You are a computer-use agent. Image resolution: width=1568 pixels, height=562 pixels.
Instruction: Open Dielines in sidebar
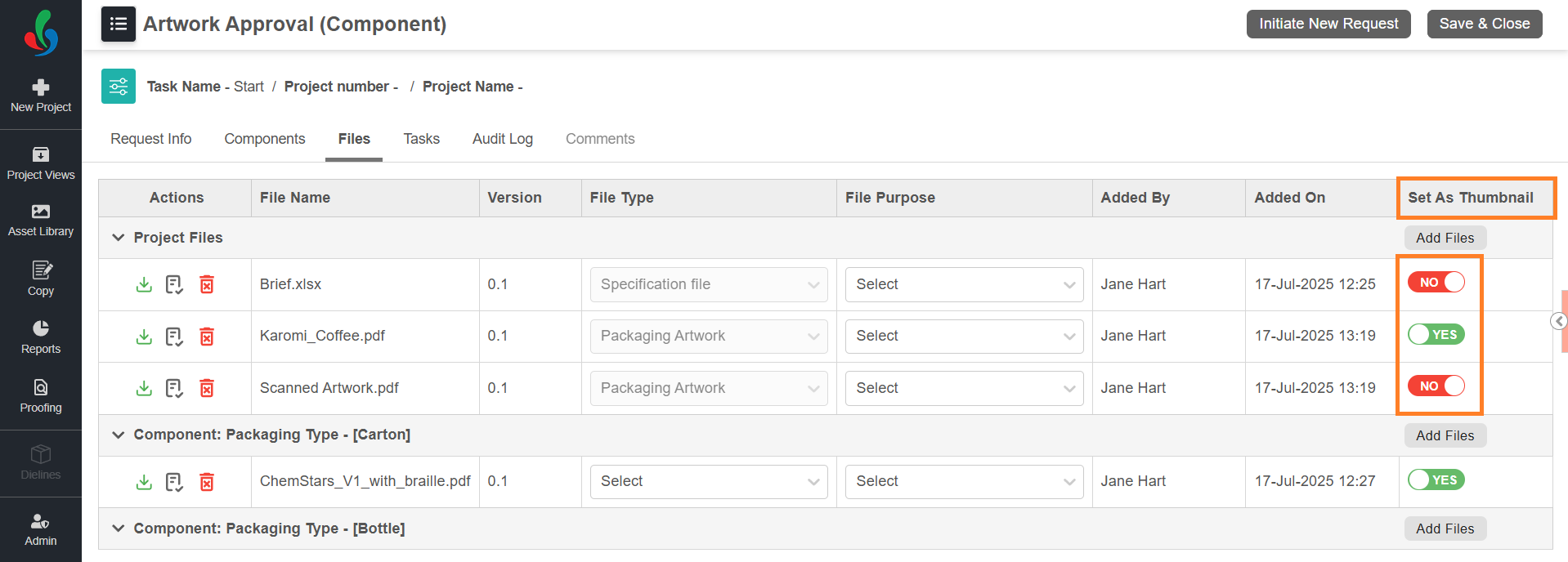click(x=41, y=462)
